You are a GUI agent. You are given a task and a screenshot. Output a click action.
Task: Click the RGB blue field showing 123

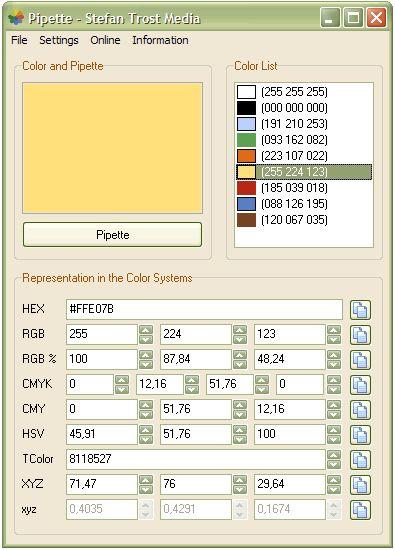290,334
